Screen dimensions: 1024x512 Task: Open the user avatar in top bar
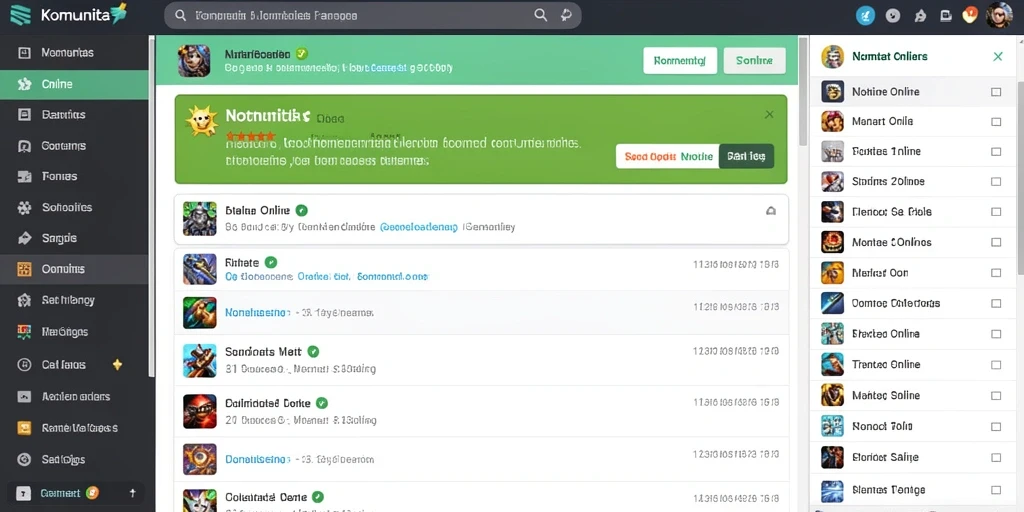point(999,16)
